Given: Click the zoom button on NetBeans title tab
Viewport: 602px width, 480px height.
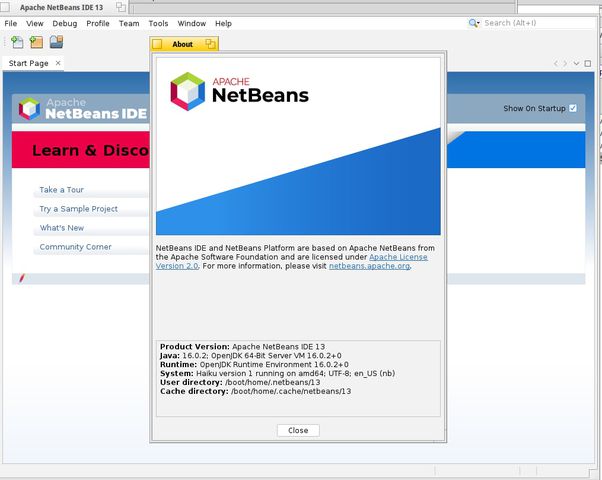Looking at the screenshot, I should [121, 7].
